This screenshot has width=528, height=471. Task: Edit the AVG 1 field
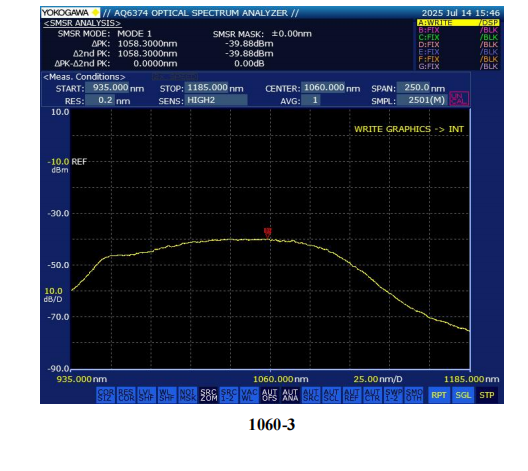(x=311, y=100)
